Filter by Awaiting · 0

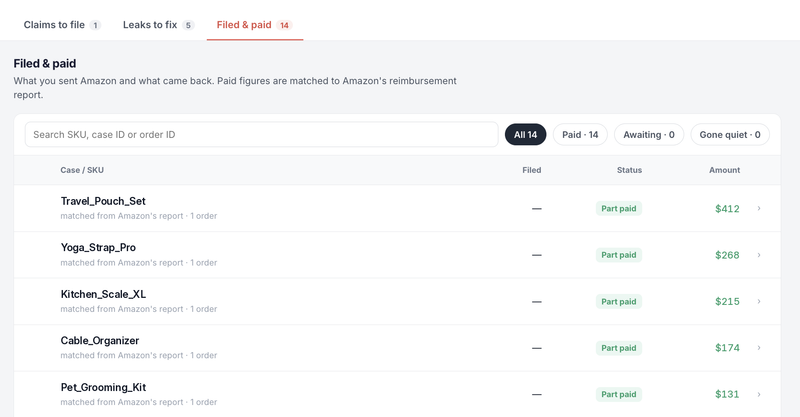[x=648, y=135]
